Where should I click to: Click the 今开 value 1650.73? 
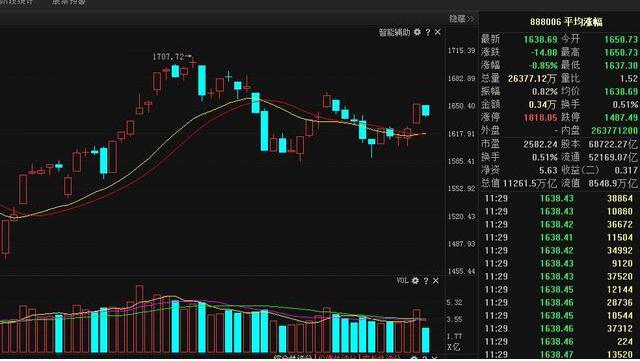pyautogui.click(x=620, y=39)
